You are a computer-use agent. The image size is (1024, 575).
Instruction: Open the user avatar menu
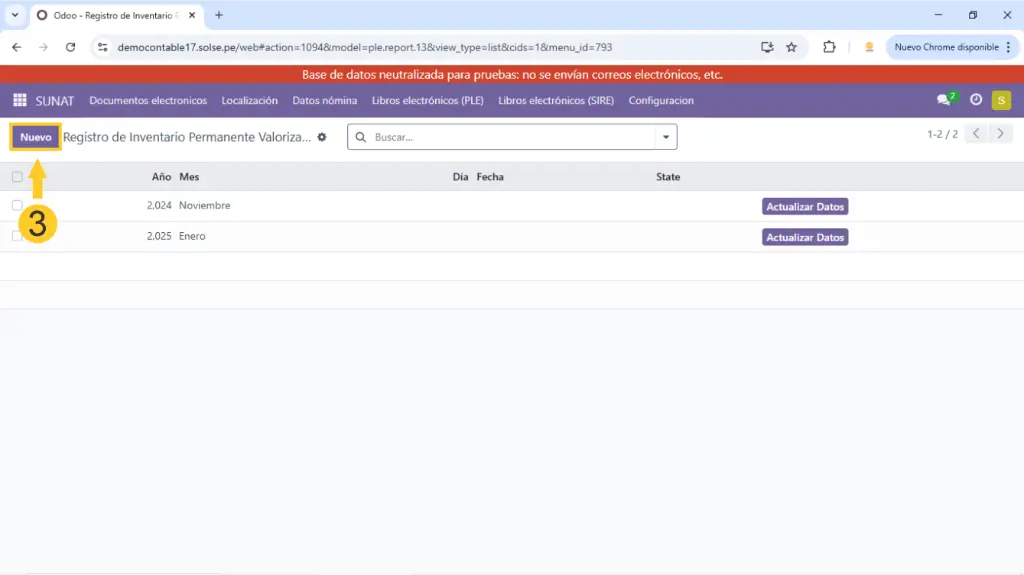(1001, 100)
